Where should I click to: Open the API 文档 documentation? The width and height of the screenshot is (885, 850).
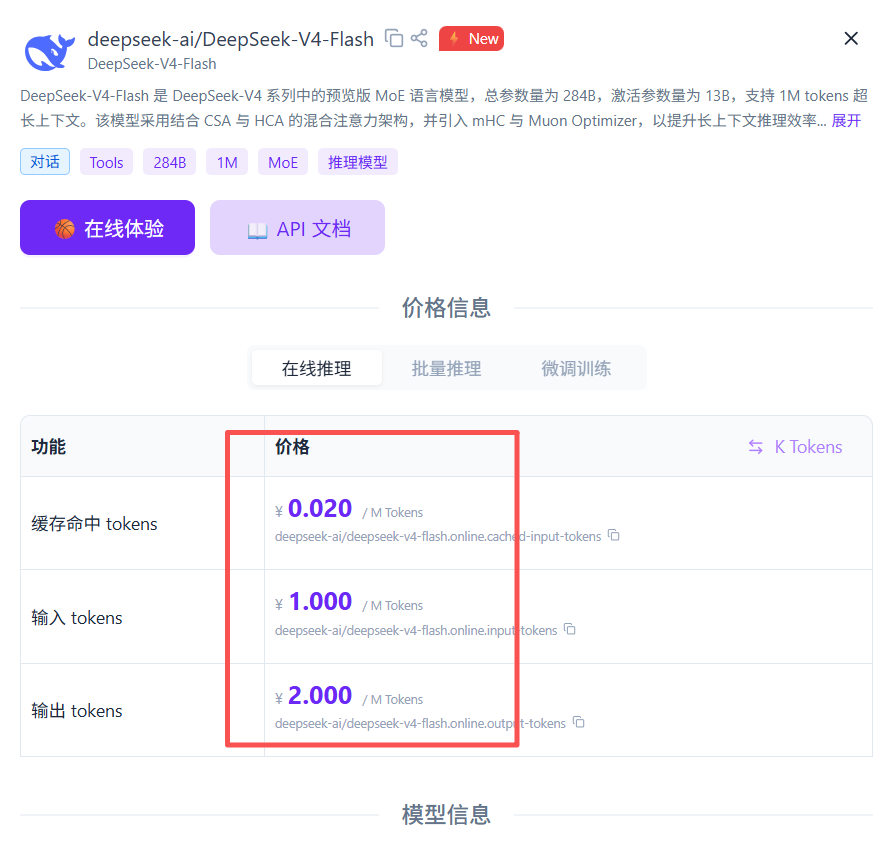pyautogui.click(x=297, y=227)
